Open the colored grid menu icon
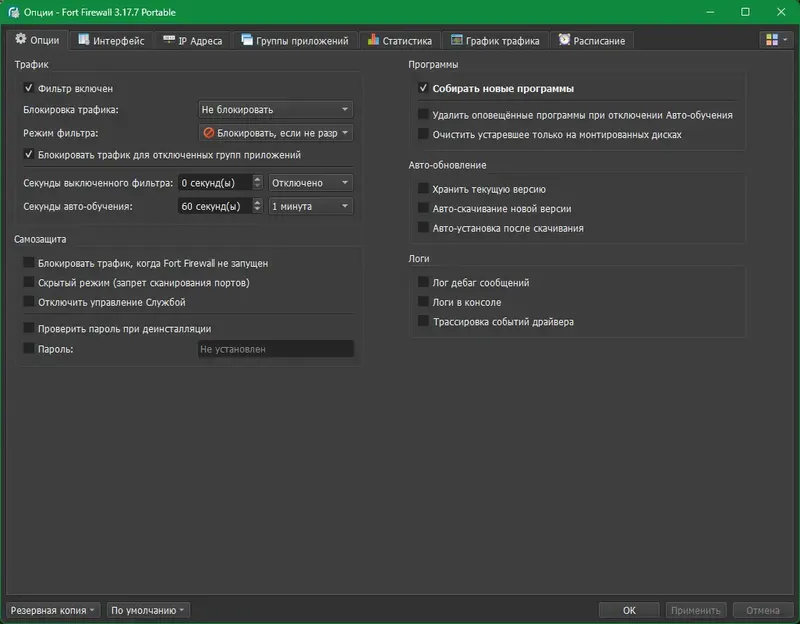 [x=772, y=40]
